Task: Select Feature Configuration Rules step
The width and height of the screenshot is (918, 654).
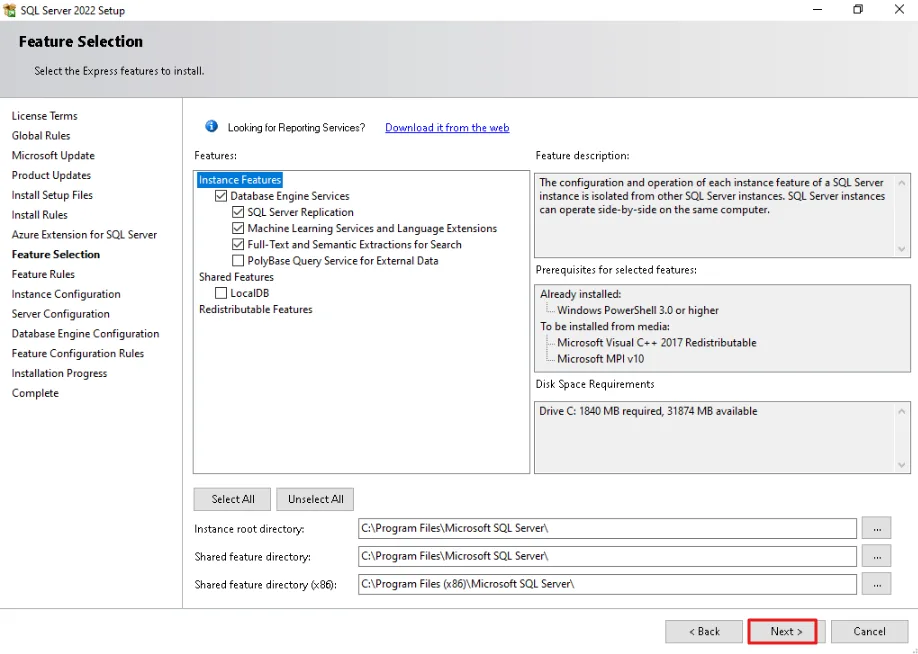Action: (x=78, y=354)
